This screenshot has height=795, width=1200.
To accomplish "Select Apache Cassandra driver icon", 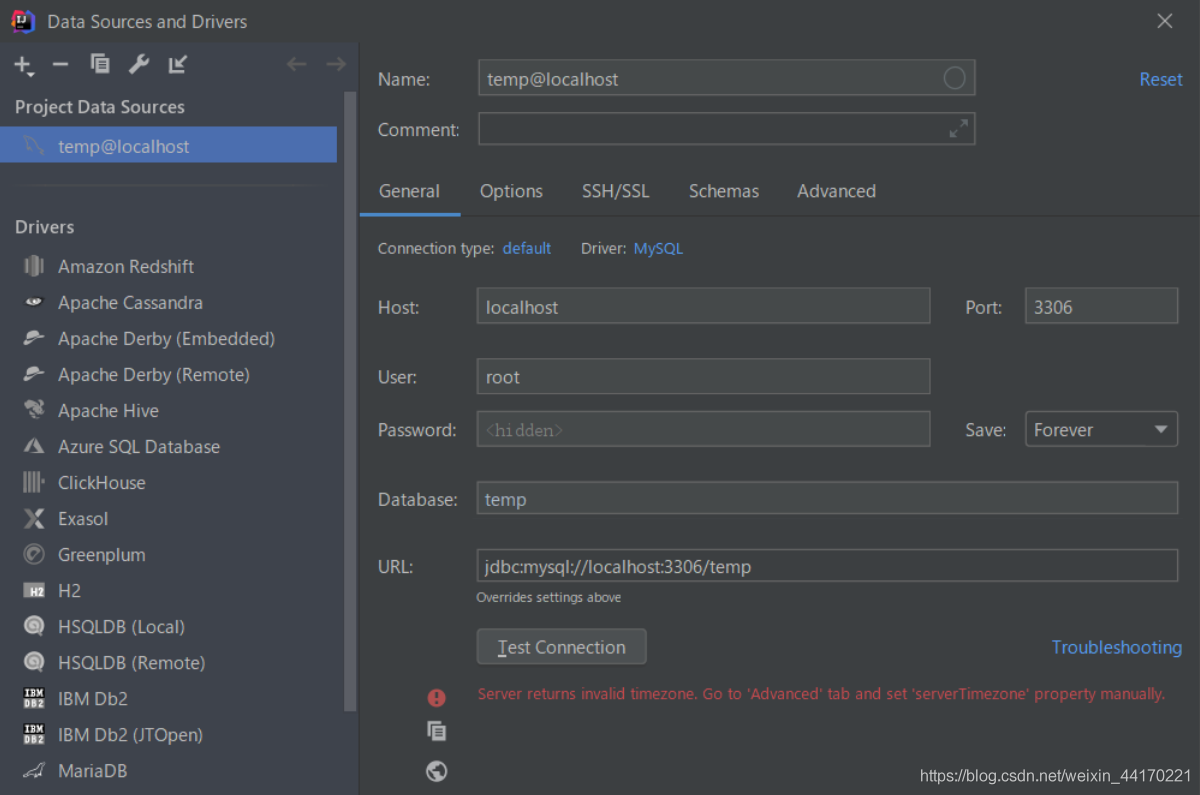I will (x=34, y=302).
